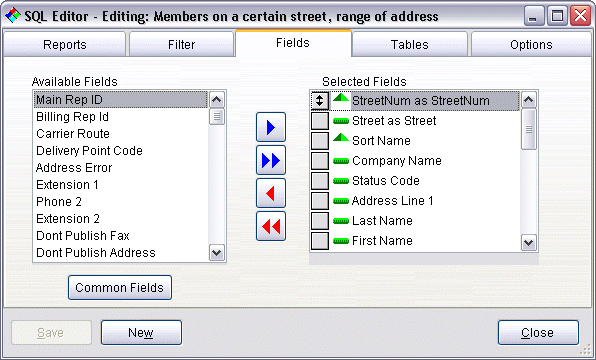Switch to the Filter tab
This screenshot has height=360, width=596.
click(181, 44)
